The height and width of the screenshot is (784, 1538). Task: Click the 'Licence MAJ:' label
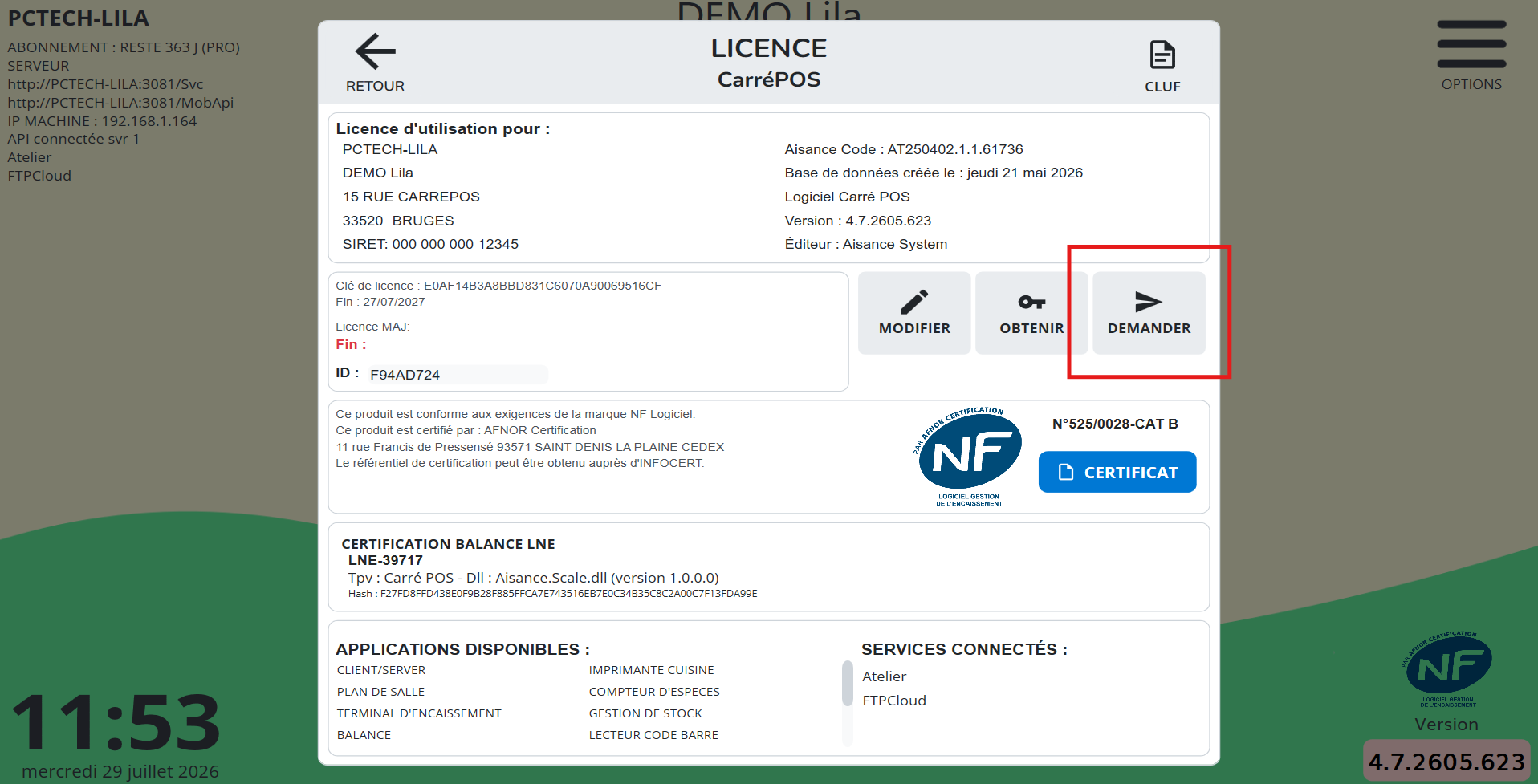pyautogui.click(x=372, y=327)
